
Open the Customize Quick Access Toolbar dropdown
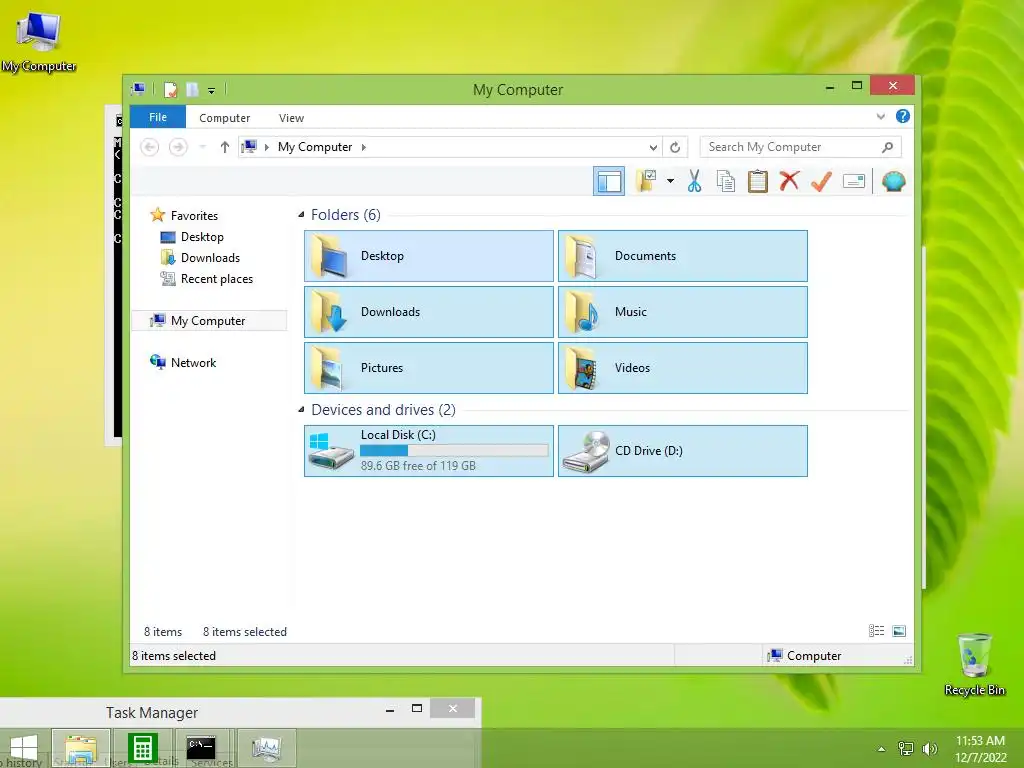[212, 91]
